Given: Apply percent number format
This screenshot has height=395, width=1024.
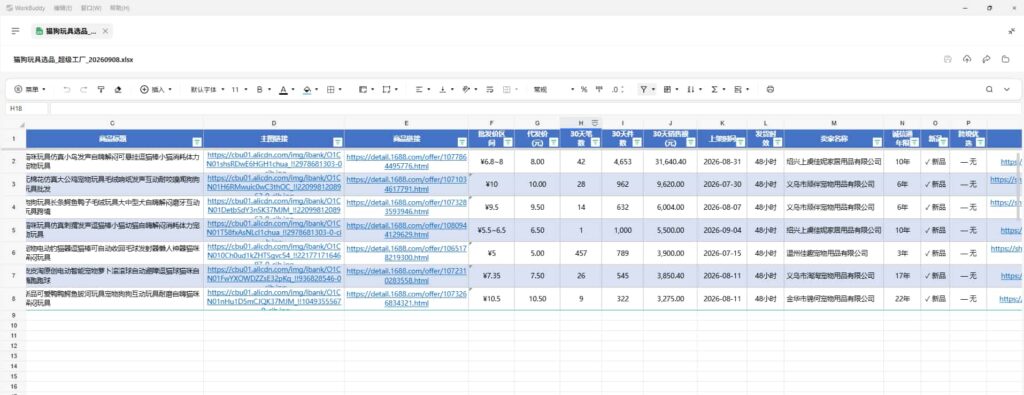Looking at the screenshot, I should tap(584, 89).
